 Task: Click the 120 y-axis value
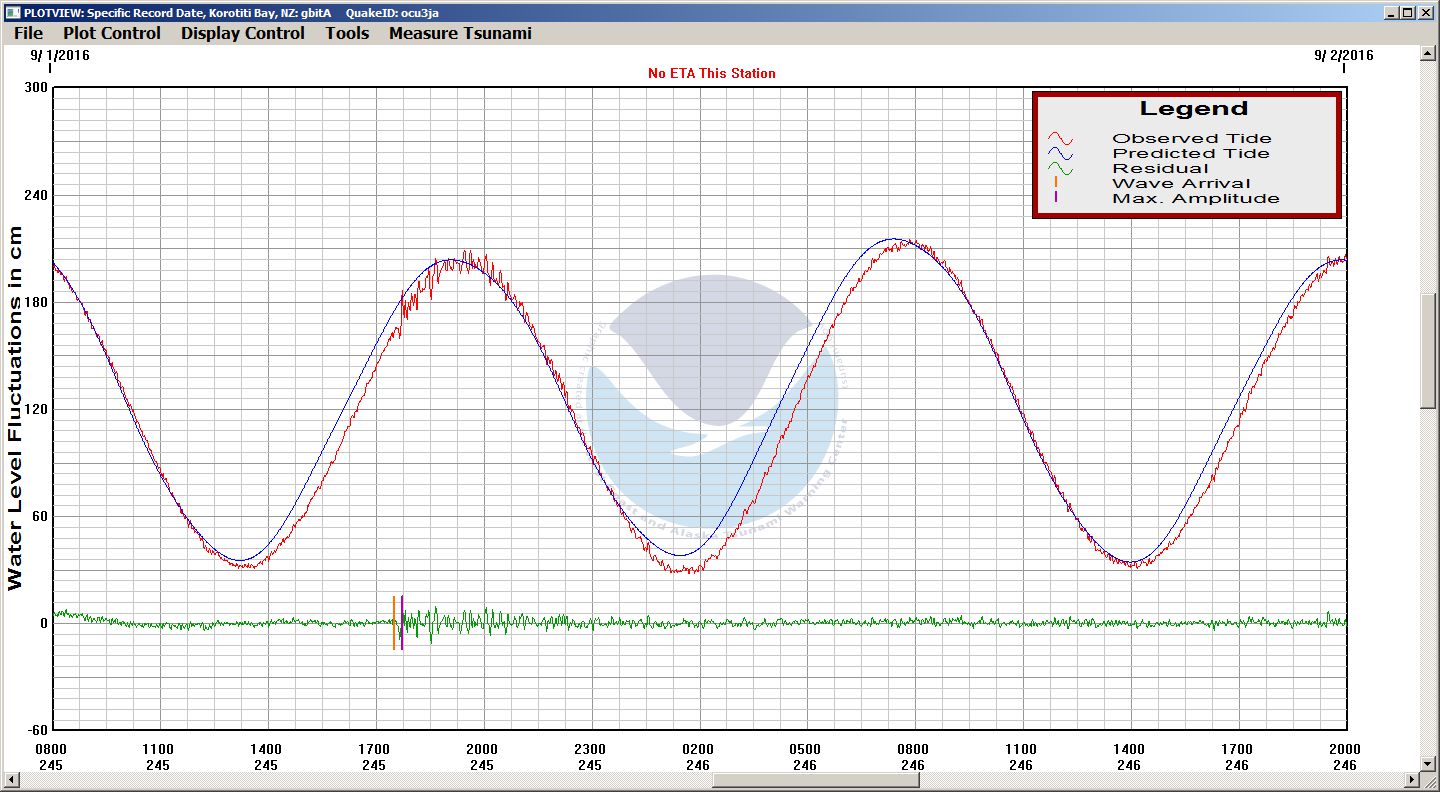pos(36,409)
